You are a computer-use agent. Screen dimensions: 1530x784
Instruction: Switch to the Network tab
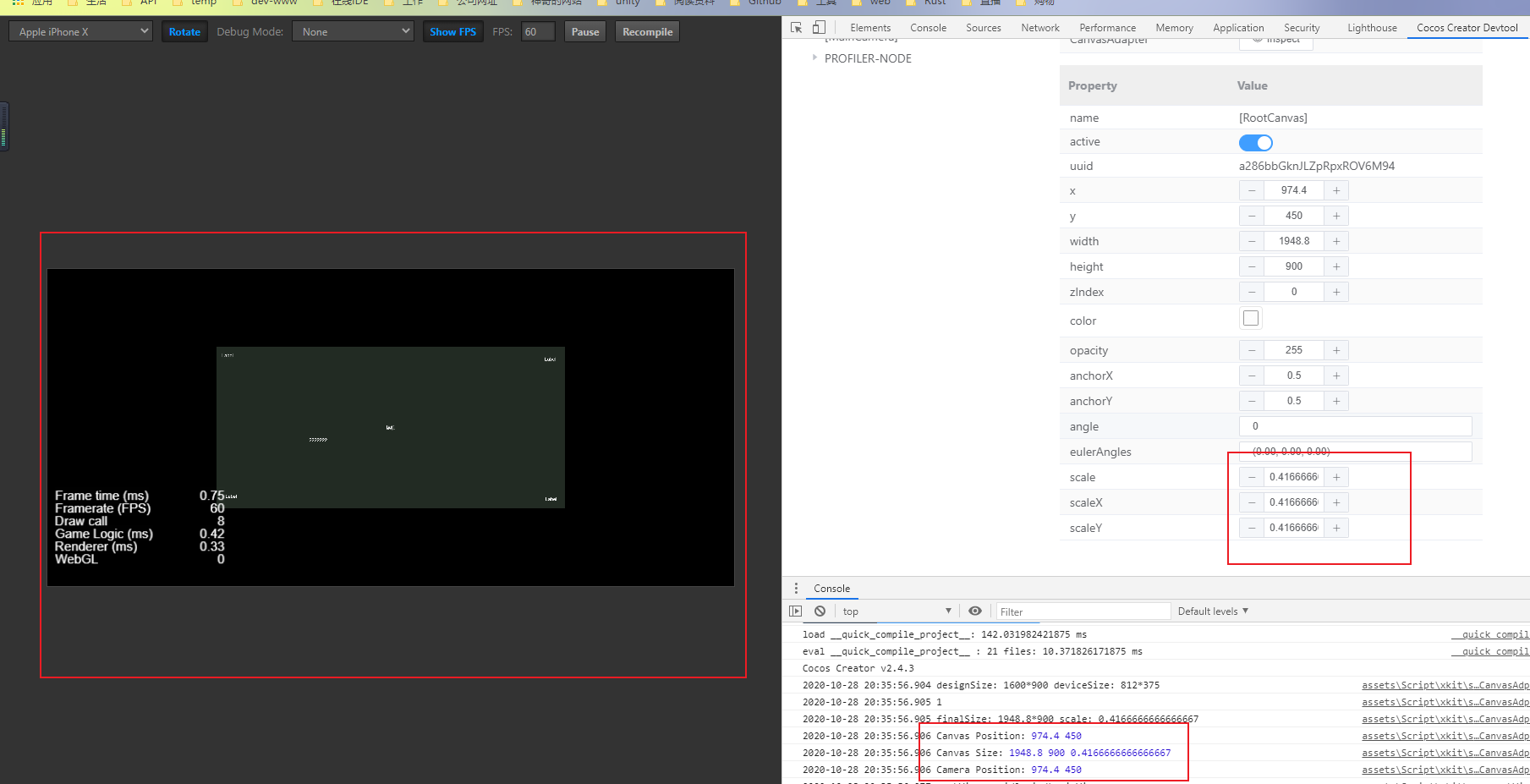[x=1040, y=28]
